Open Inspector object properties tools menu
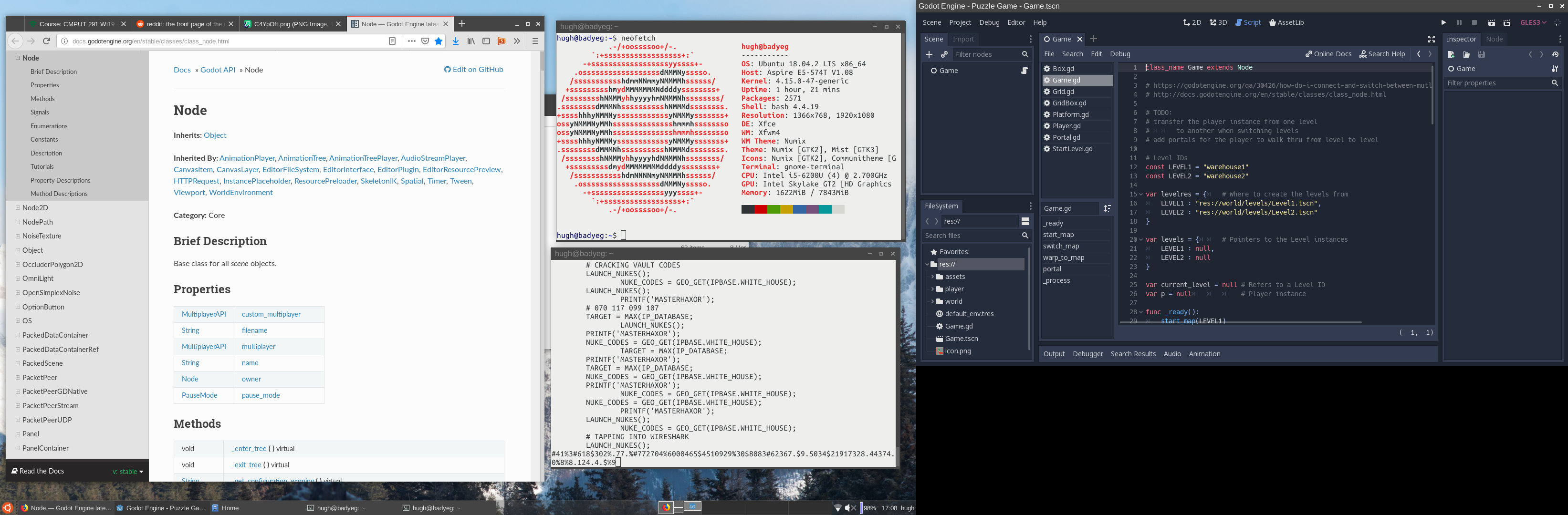The image size is (1568, 515). coord(1555,69)
